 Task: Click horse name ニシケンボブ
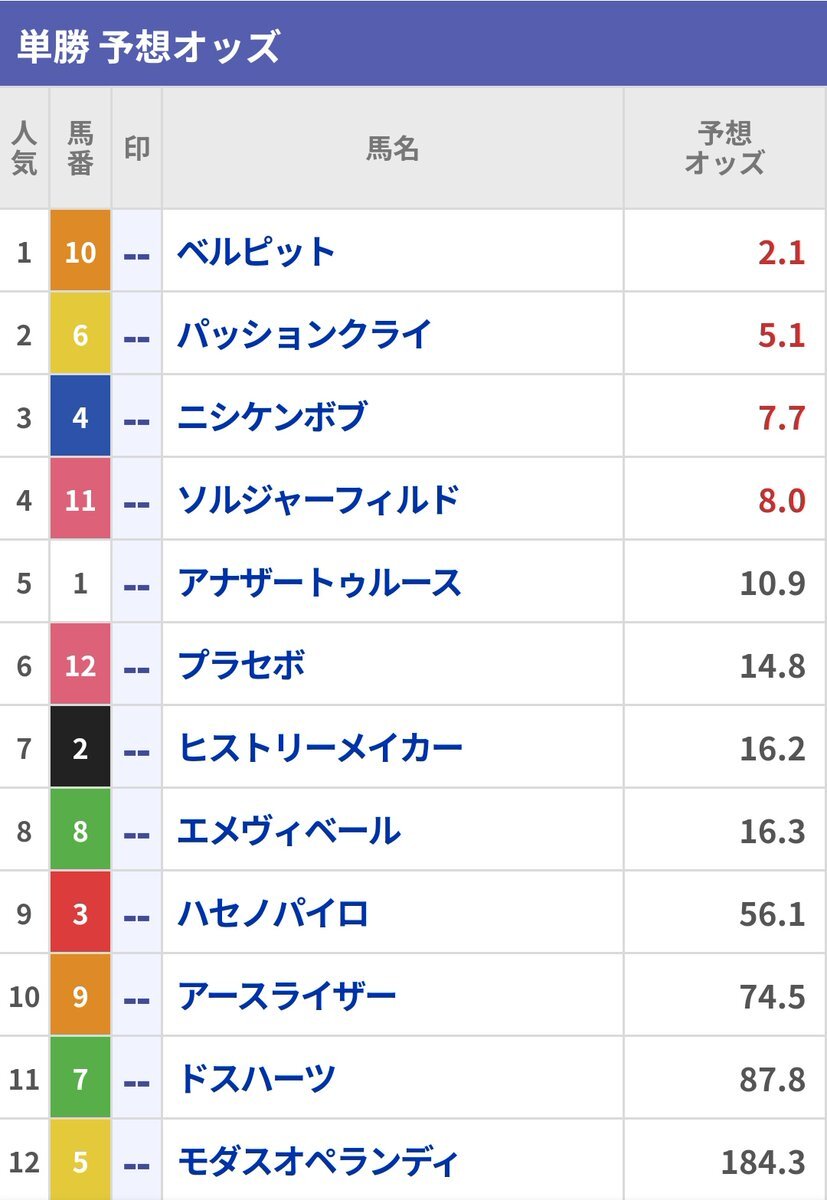272,417
